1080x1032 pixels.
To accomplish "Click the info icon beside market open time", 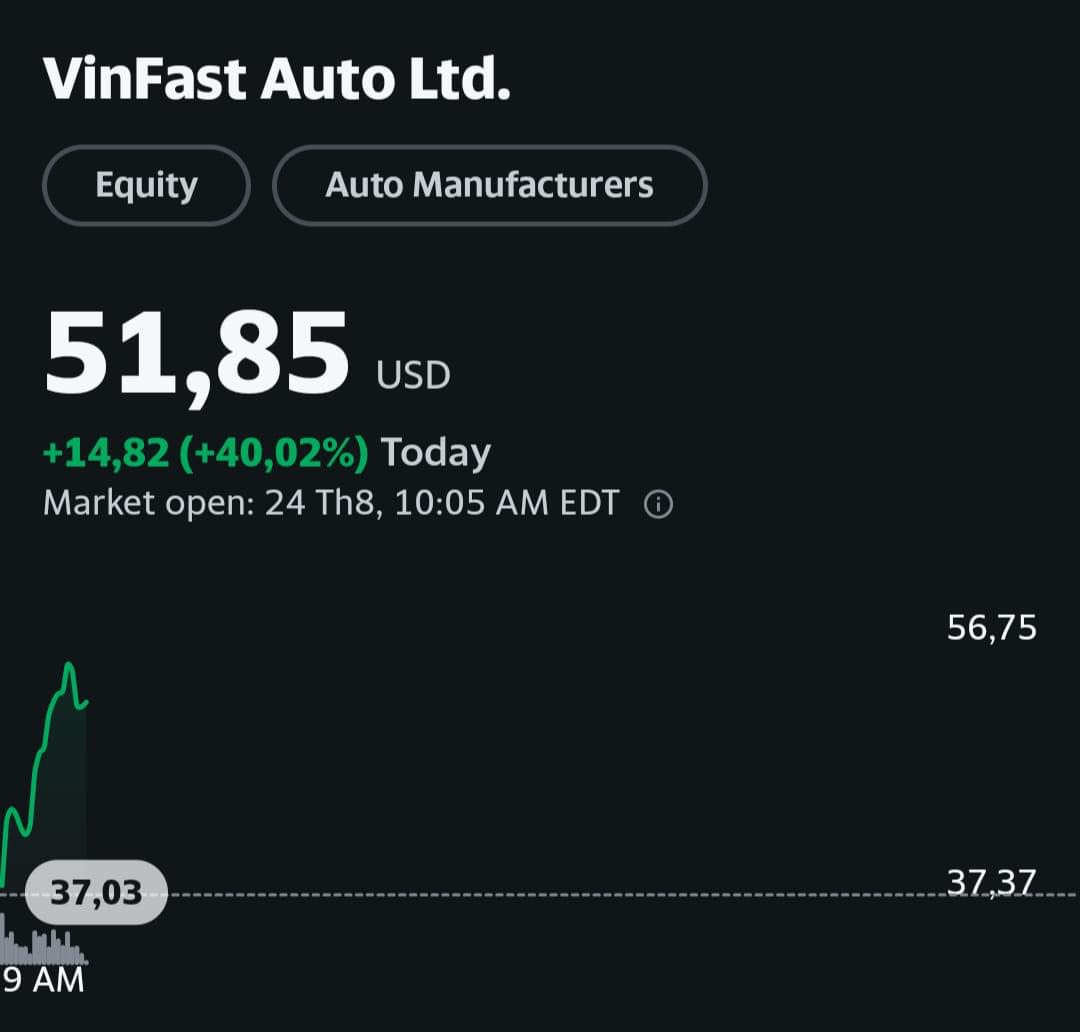I will 658,505.
